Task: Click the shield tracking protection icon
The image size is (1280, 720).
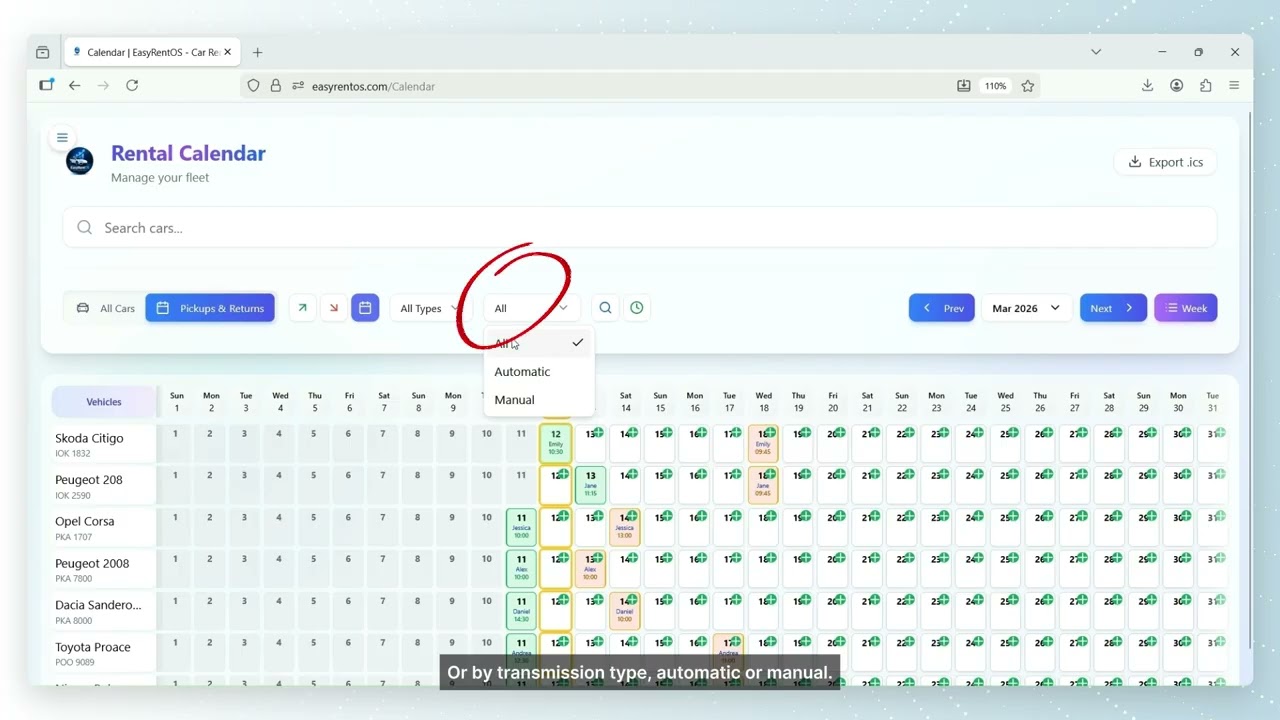Action: point(253,86)
